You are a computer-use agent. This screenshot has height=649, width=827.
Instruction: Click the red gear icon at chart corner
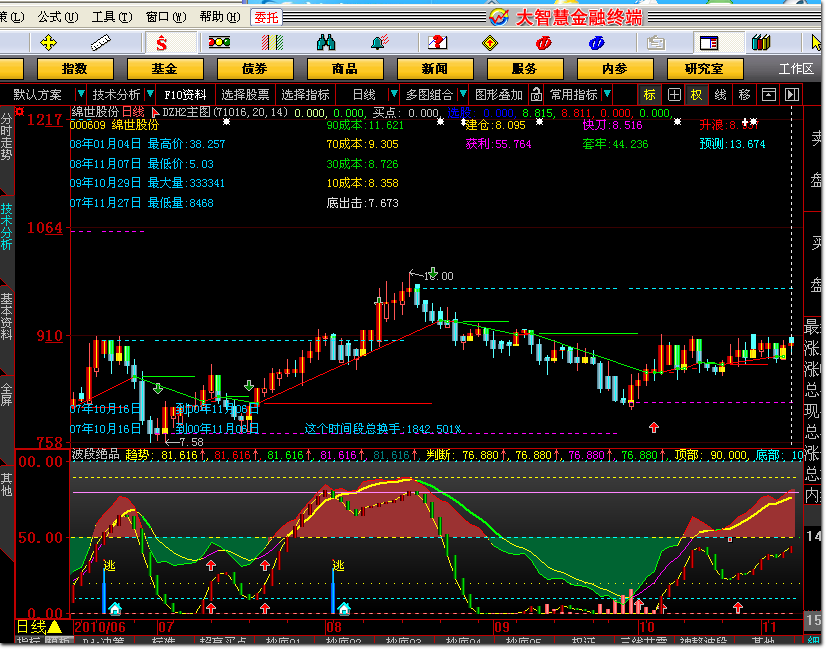pyautogui.click(x=20, y=111)
